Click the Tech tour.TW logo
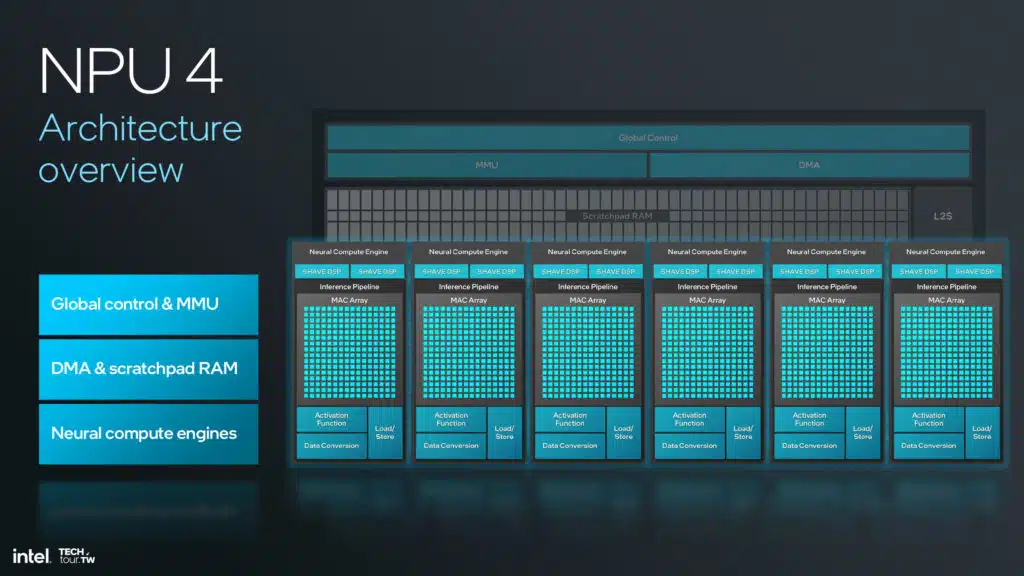This screenshot has height=576, width=1024. [x=76, y=556]
